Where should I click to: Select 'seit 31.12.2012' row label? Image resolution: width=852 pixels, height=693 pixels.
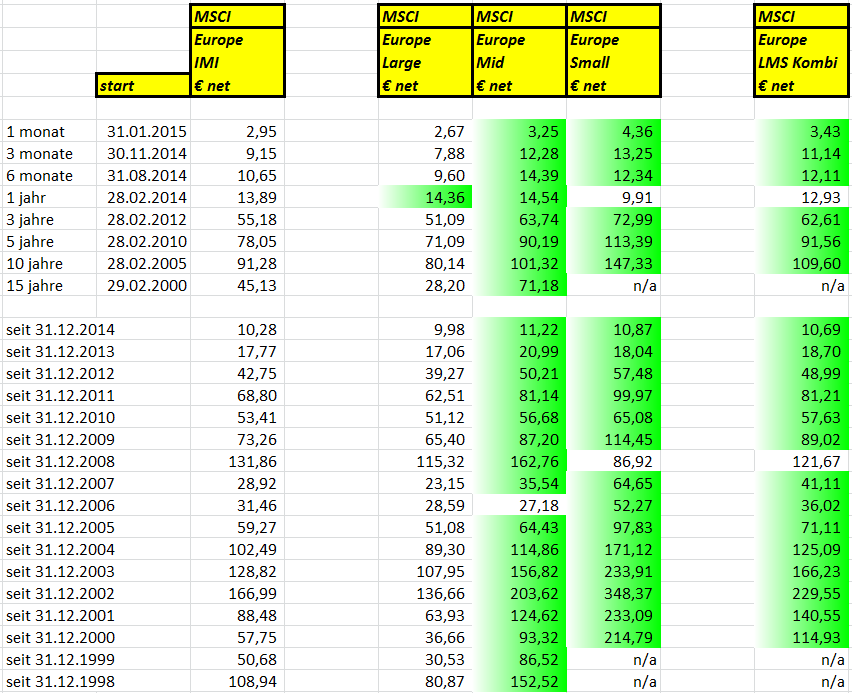[x=60, y=373]
